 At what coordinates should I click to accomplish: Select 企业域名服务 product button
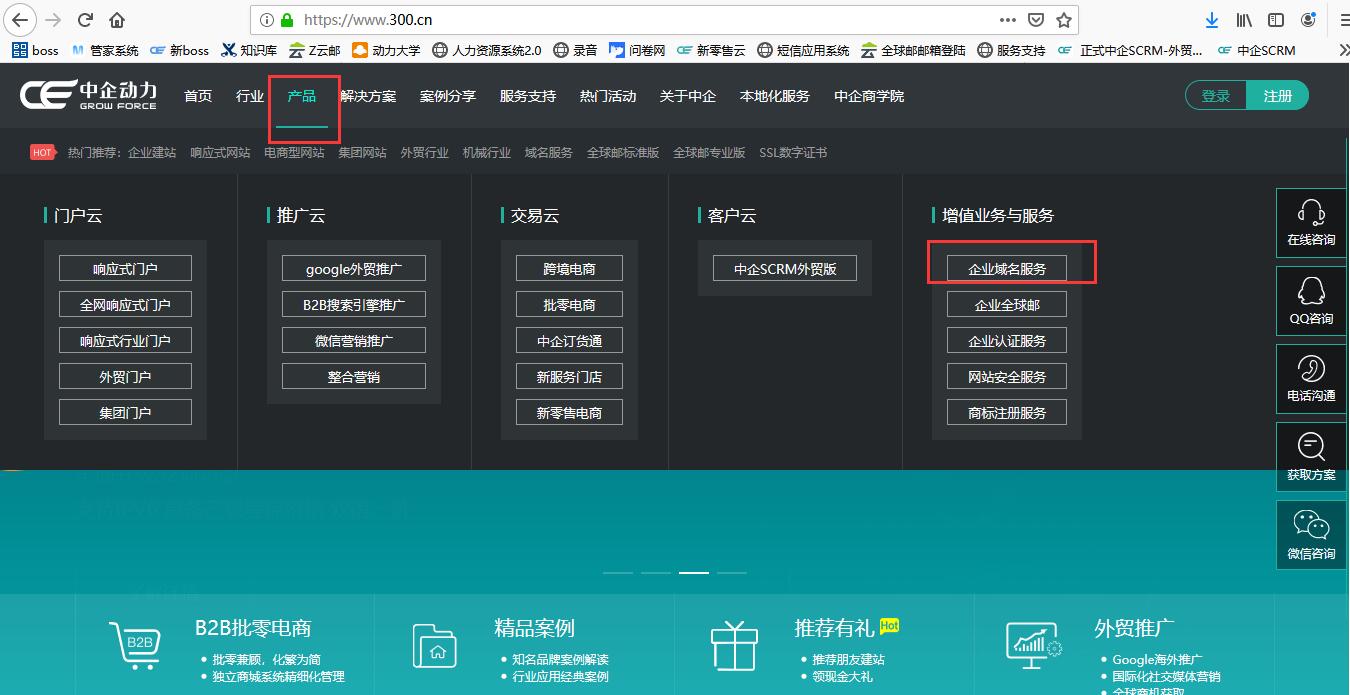(1007, 268)
